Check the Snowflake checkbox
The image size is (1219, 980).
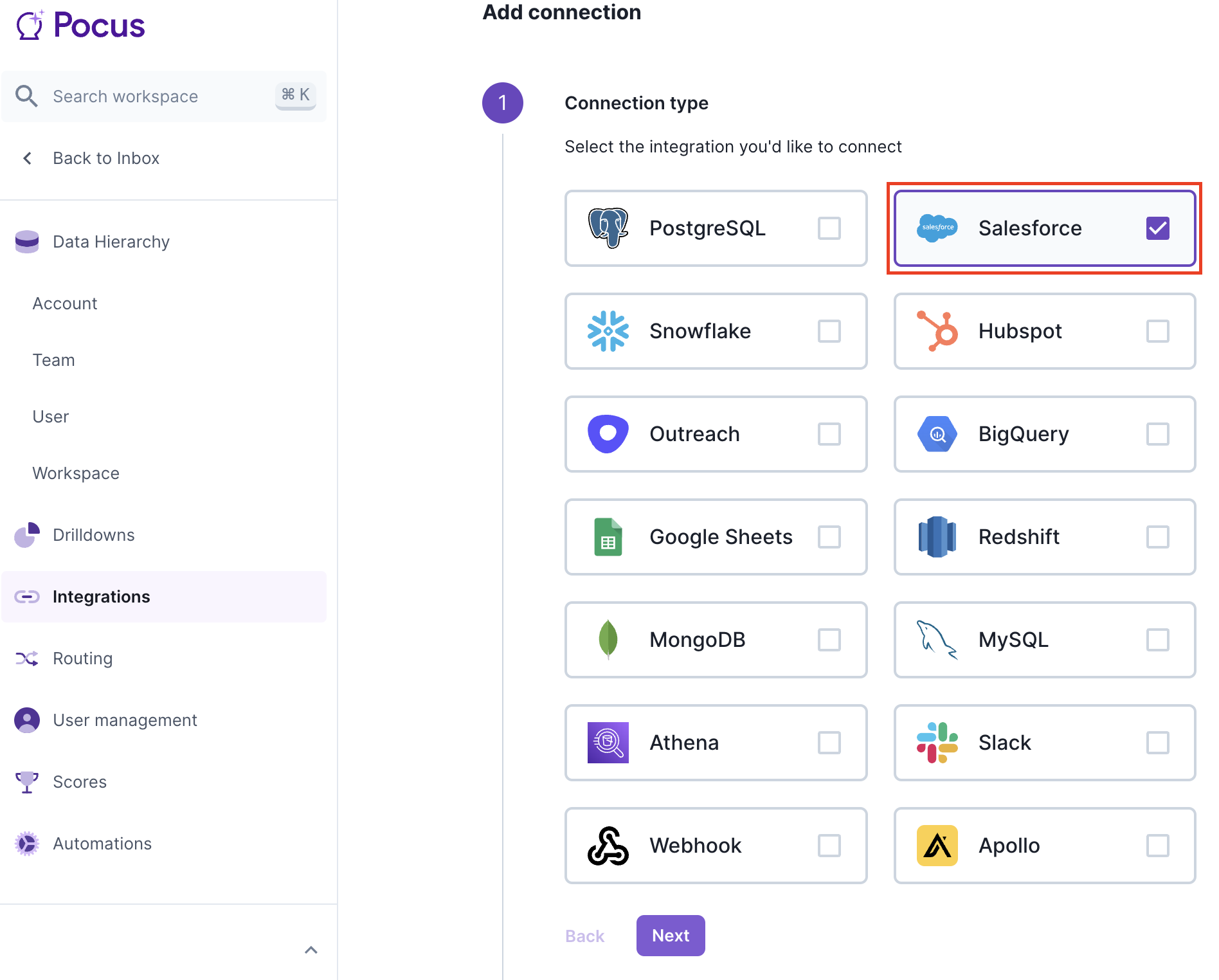pyautogui.click(x=829, y=331)
